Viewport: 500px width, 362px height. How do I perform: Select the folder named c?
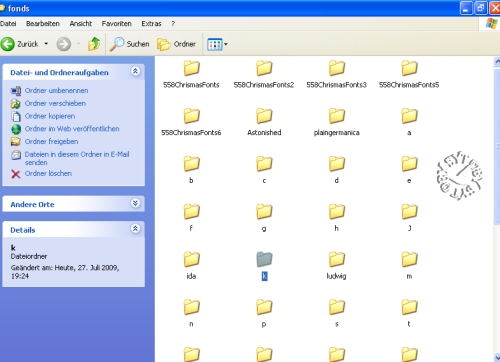pyautogui.click(x=264, y=170)
